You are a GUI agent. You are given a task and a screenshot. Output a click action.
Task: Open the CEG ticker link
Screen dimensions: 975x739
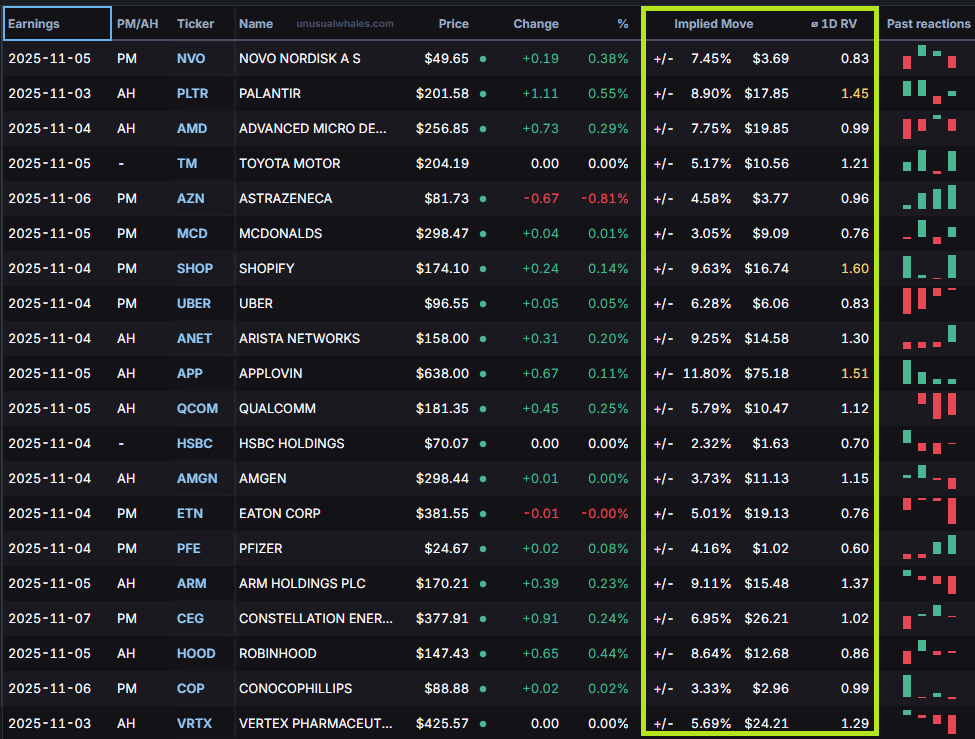[190, 618]
